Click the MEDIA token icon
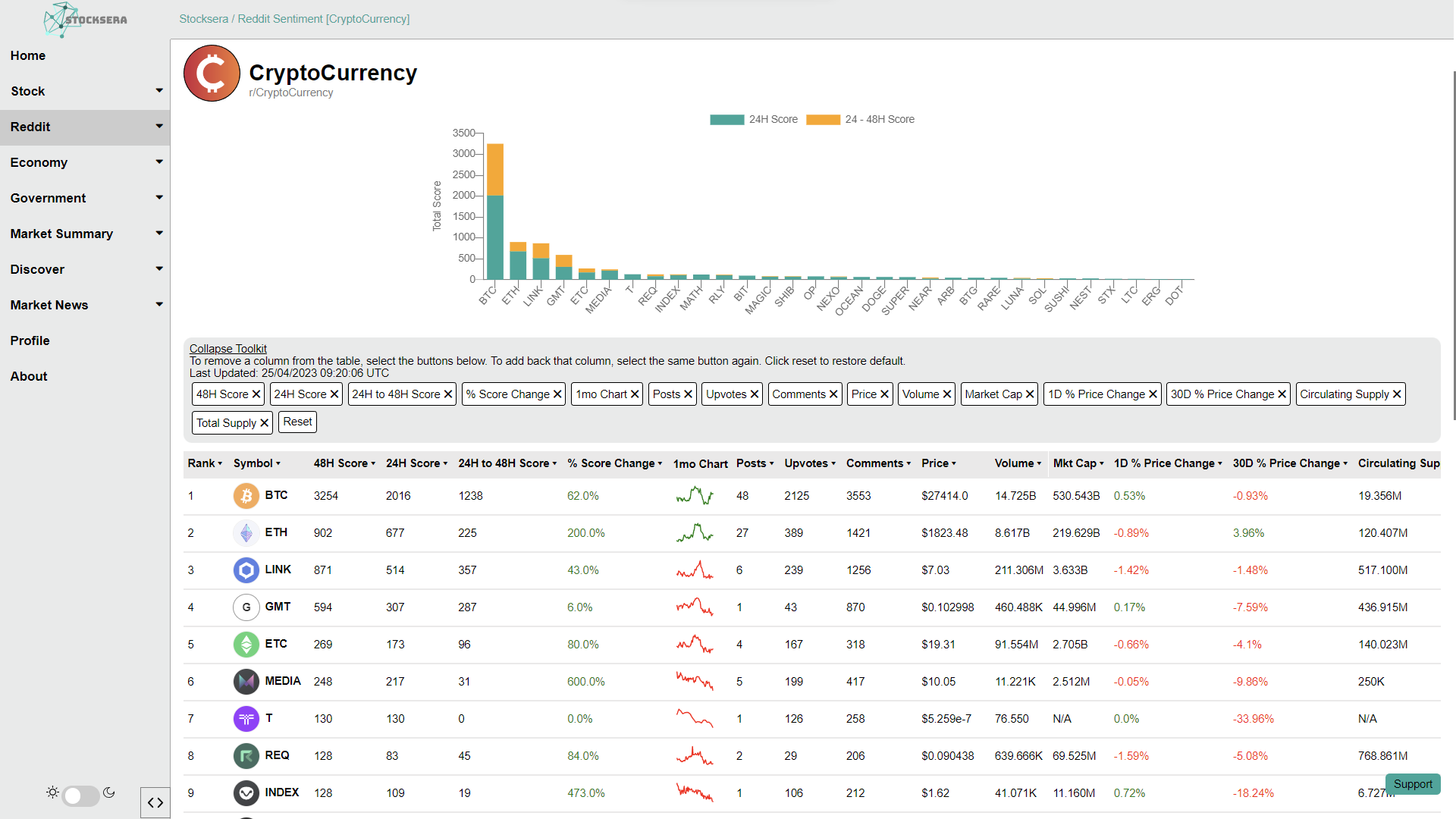The width and height of the screenshot is (1456, 819). click(246, 682)
